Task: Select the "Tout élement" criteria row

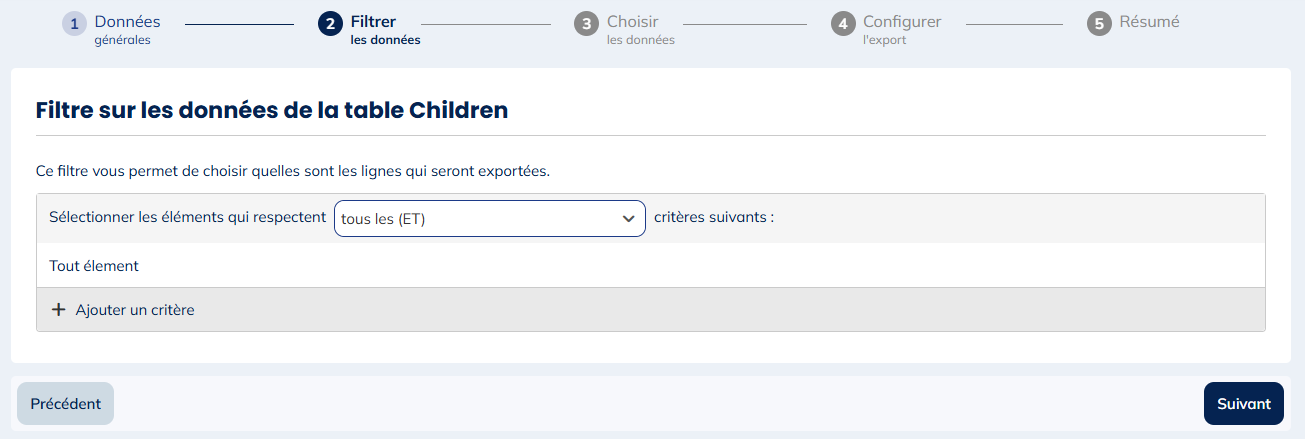Action: (x=94, y=266)
